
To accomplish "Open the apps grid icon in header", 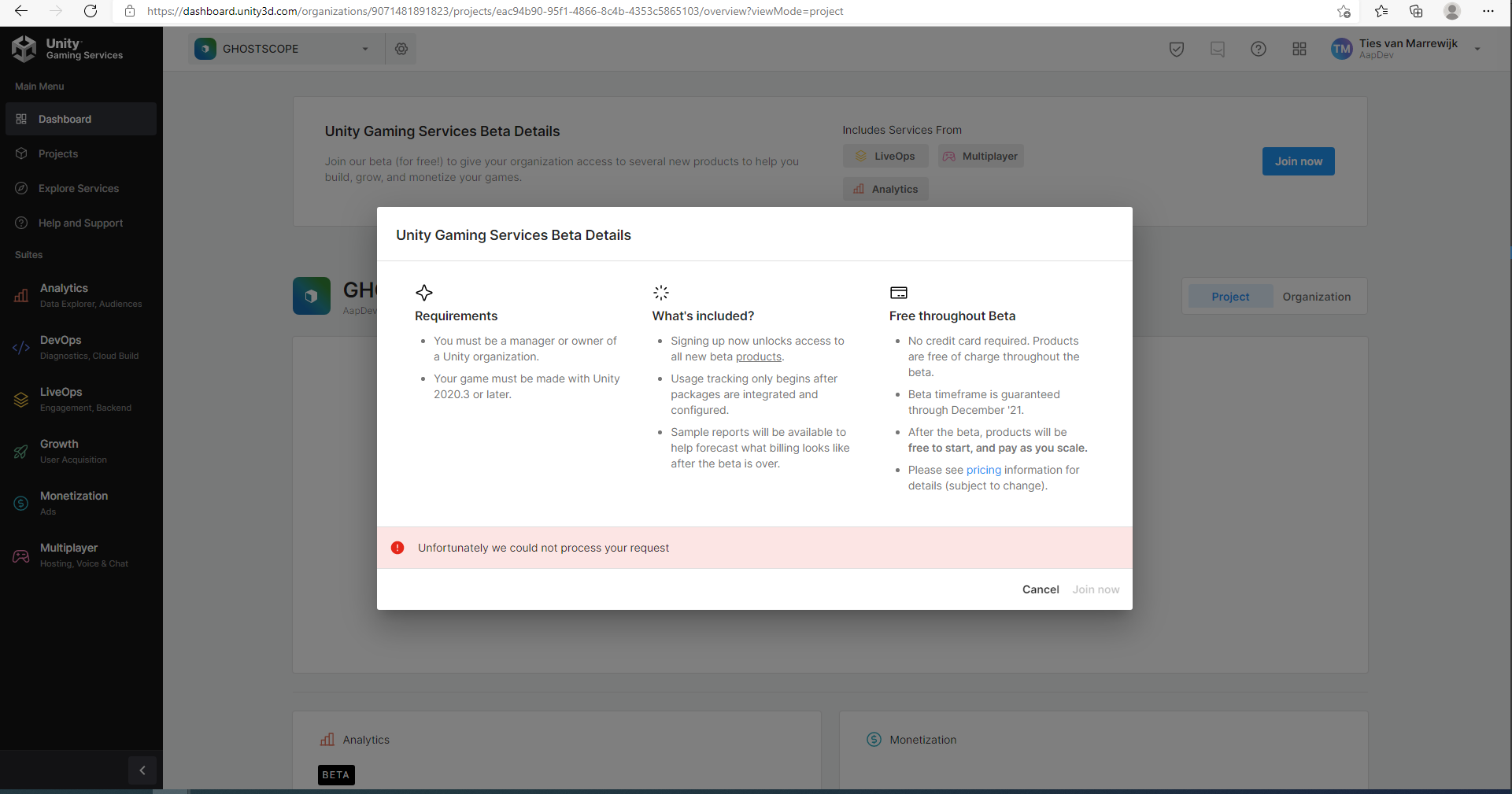I will coord(1299,49).
